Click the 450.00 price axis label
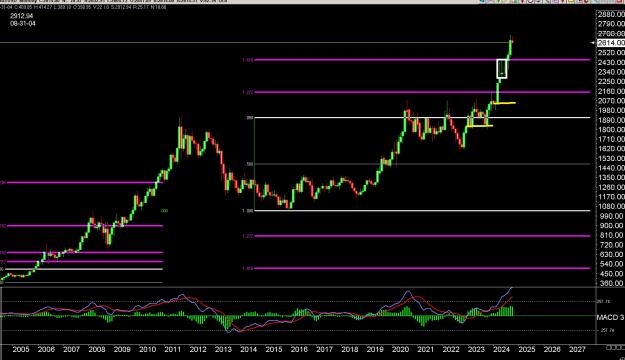Viewport: 625px width, 360px height. point(613,273)
